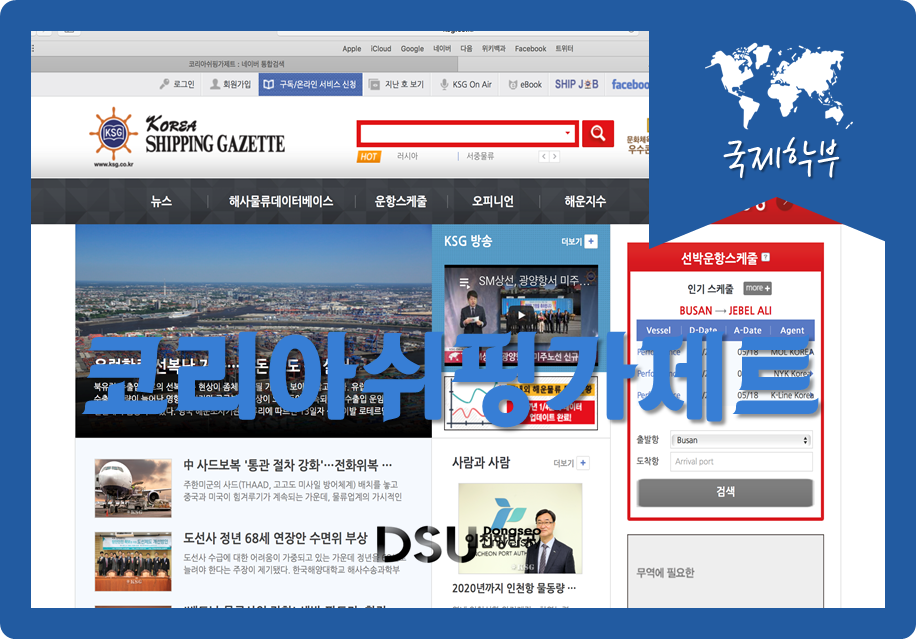Click the 검색 schedule search button
The image size is (916, 639).
725,492
